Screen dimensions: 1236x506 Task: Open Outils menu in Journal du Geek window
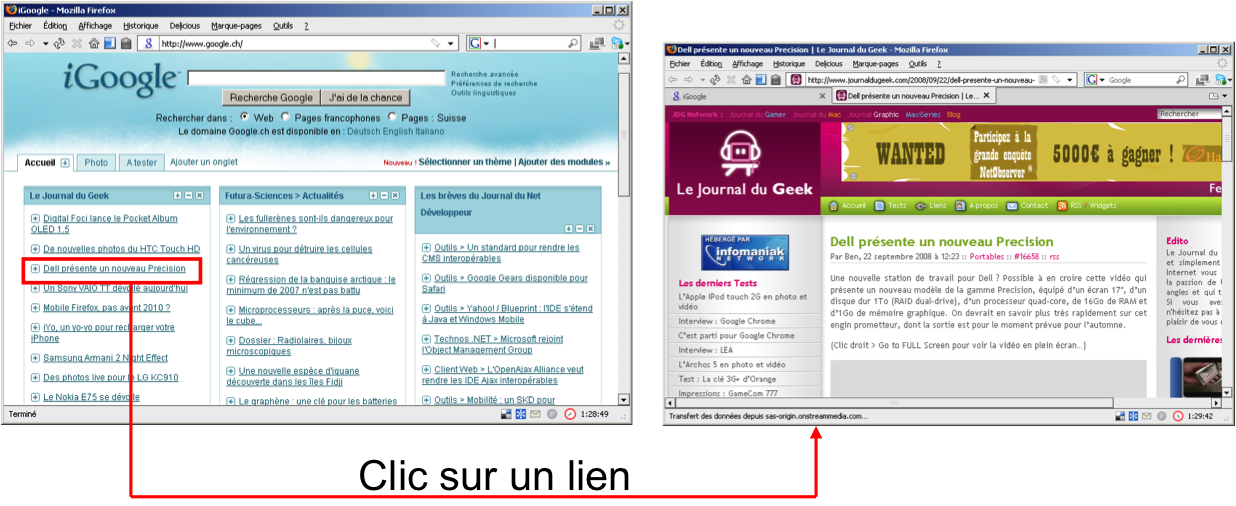tap(917, 63)
